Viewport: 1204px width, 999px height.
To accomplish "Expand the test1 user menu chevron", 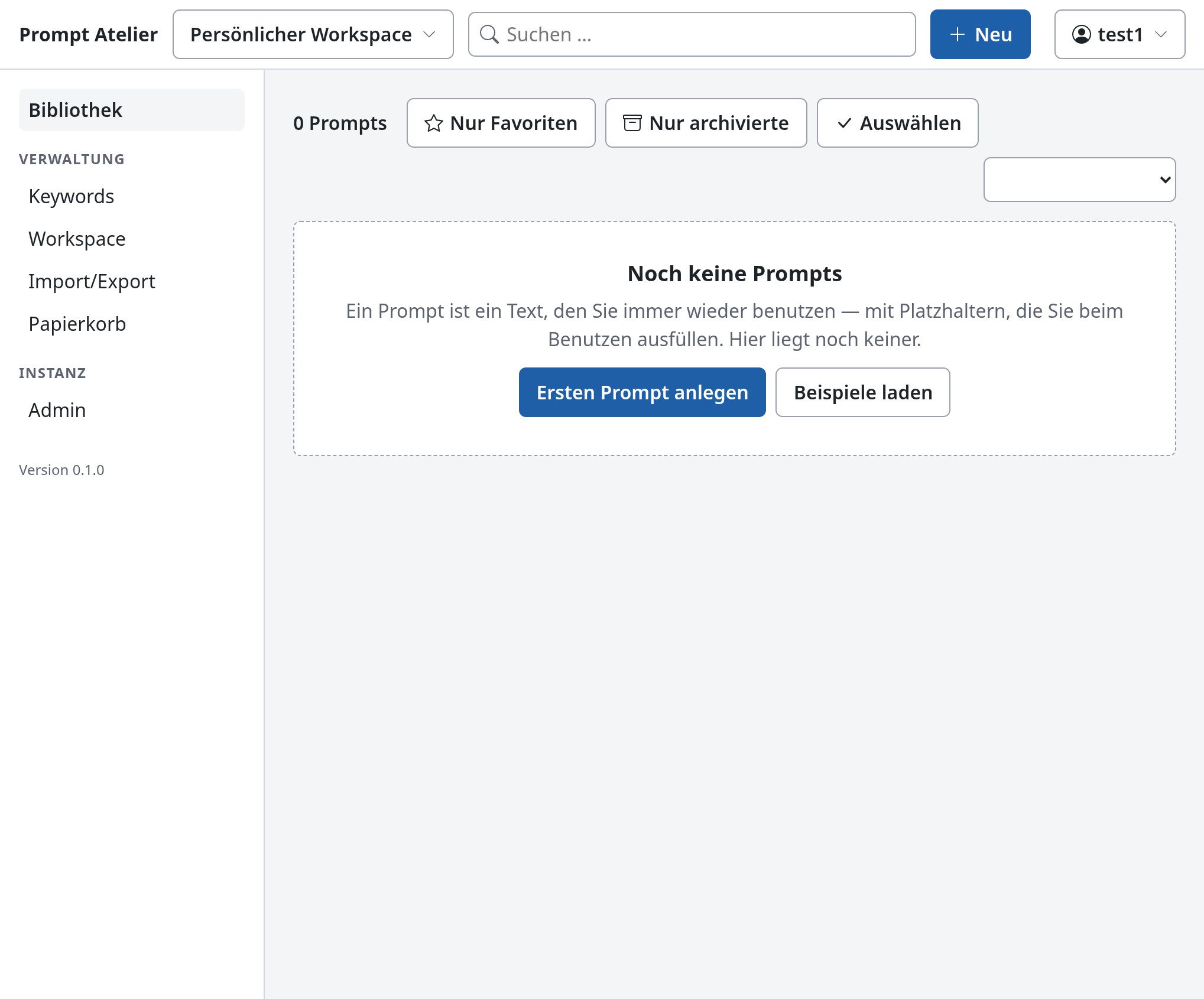I will click(x=1161, y=34).
